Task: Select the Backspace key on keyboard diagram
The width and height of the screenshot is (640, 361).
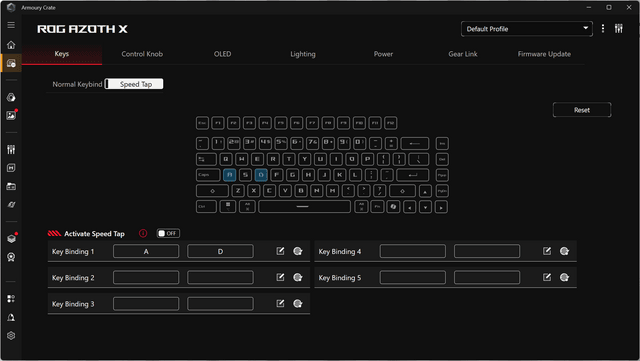Action: coord(415,143)
